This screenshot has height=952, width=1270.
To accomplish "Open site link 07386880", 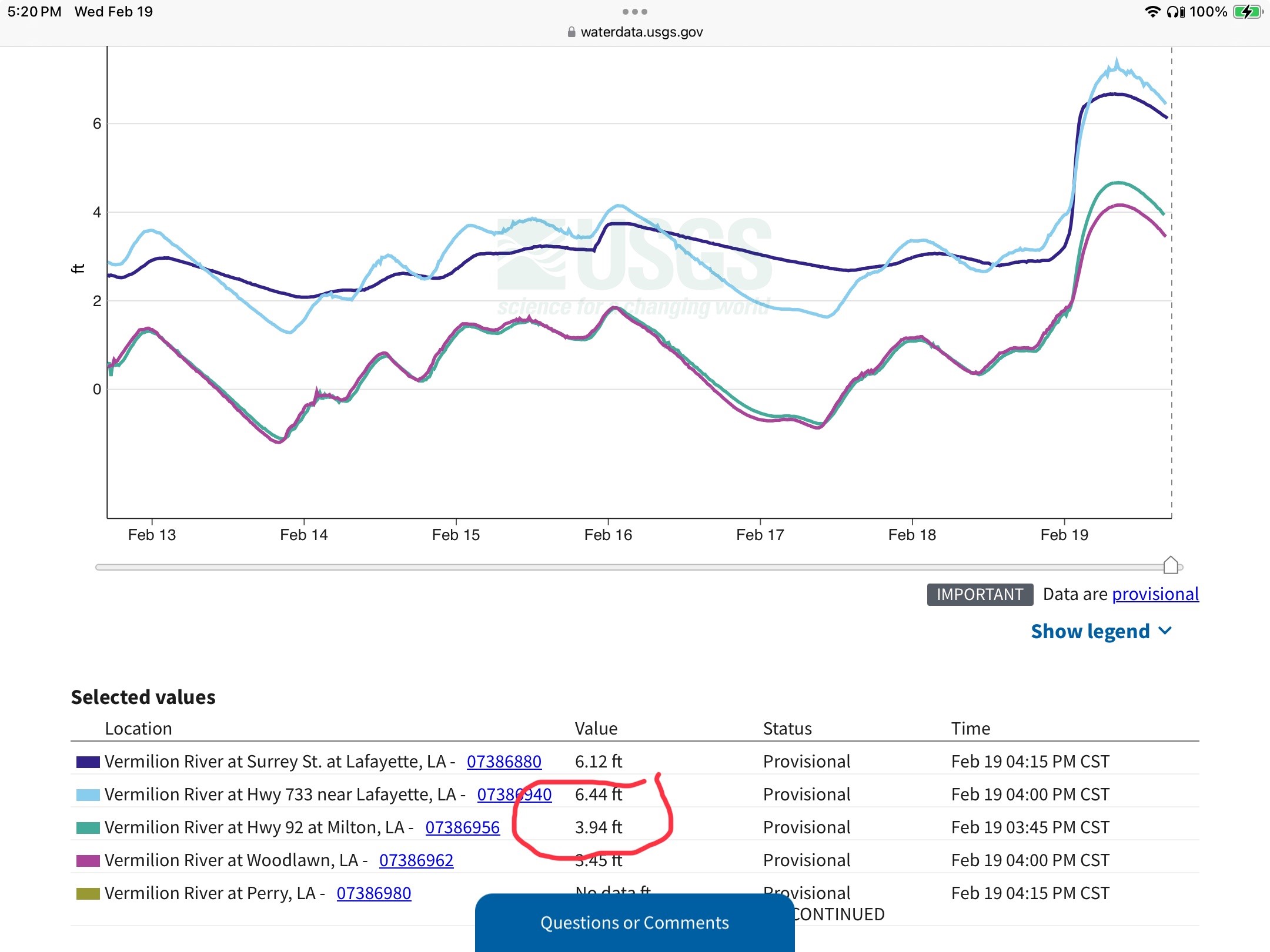I will 504,762.
